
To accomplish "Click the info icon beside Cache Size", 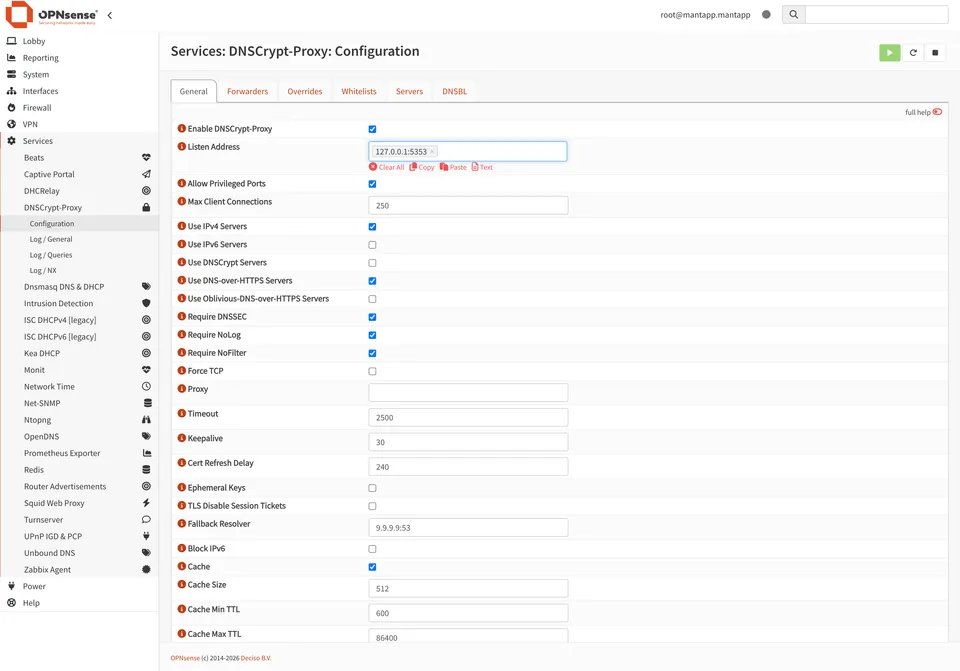I will point(181,584).
